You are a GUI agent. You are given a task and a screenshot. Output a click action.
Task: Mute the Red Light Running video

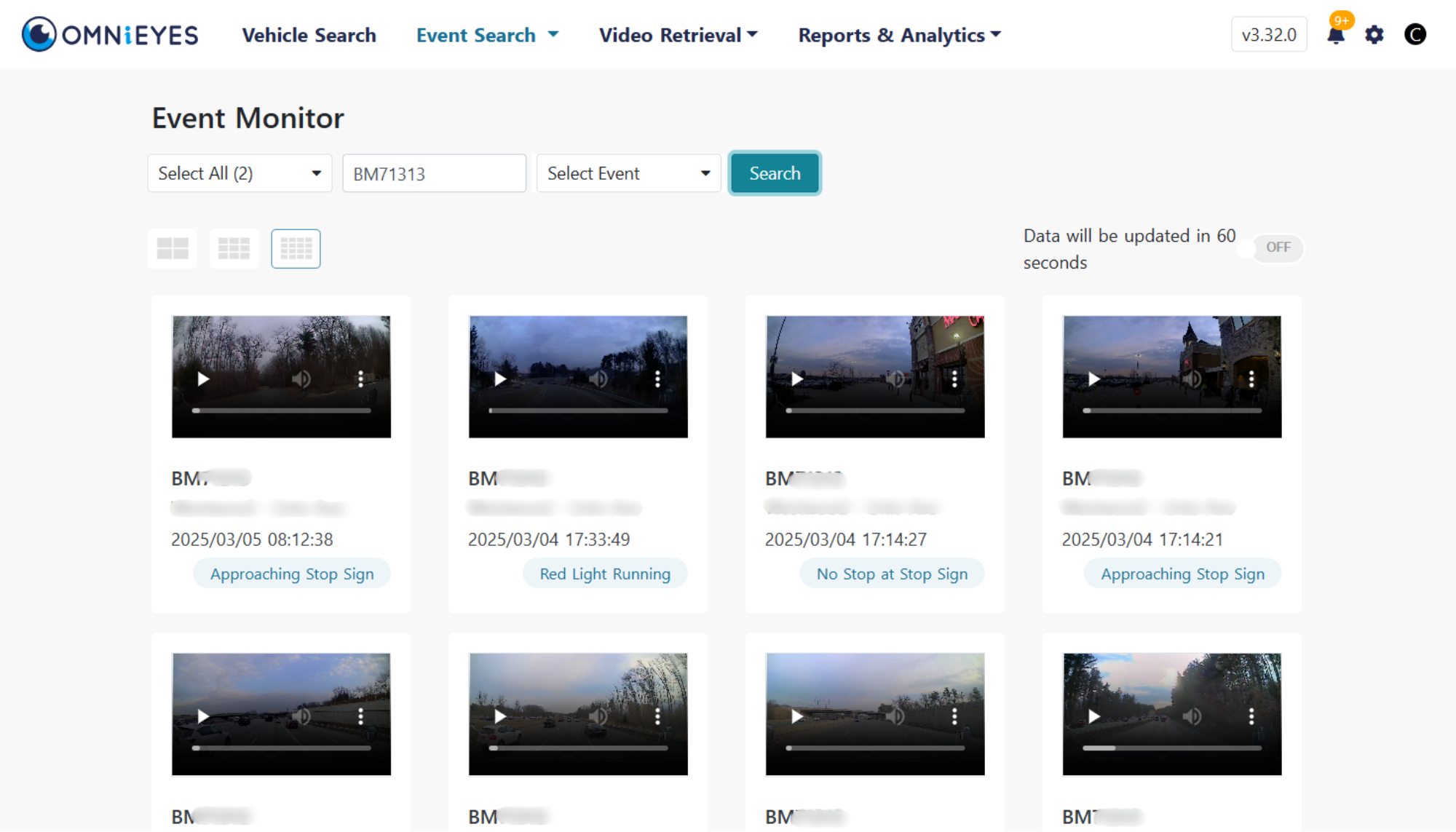pyautogui.click(x=598, y=379)
